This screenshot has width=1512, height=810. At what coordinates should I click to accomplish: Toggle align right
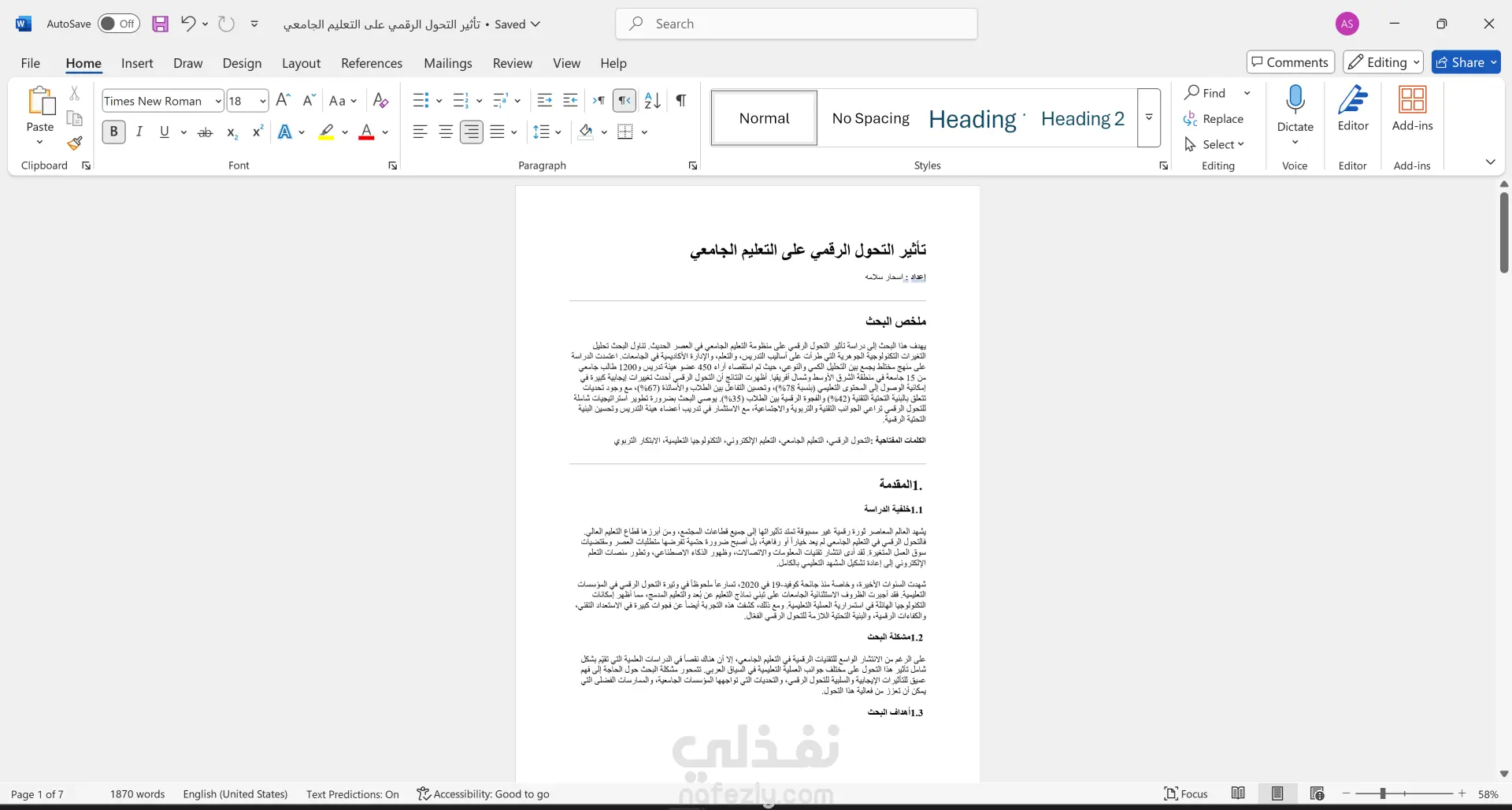pos(472,132)
